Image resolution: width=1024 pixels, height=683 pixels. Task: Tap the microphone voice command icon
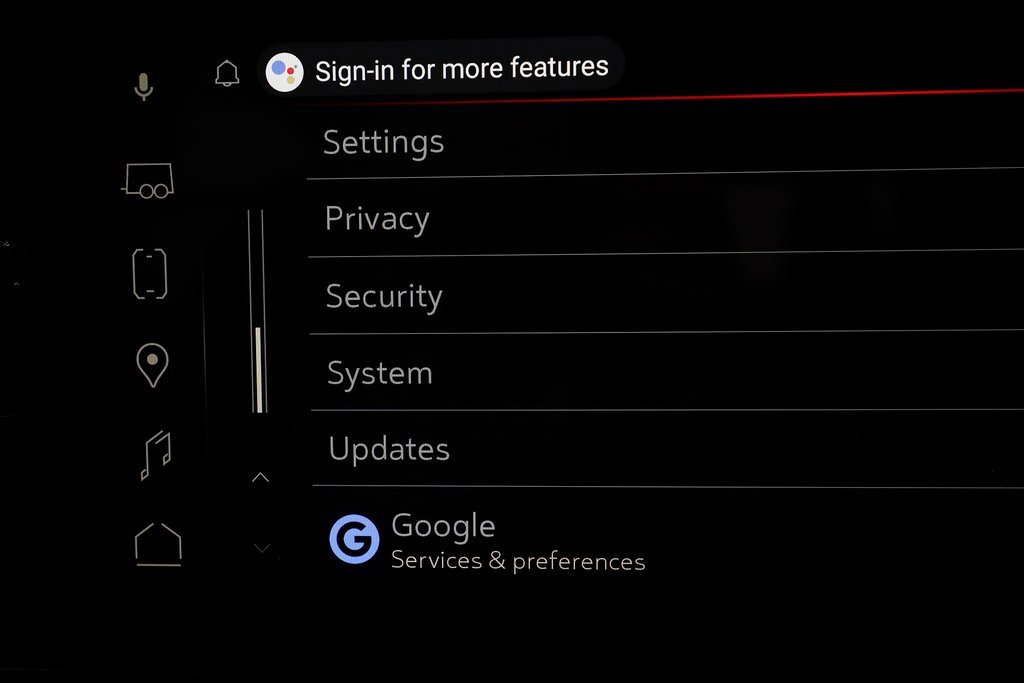tap(144, 86)
